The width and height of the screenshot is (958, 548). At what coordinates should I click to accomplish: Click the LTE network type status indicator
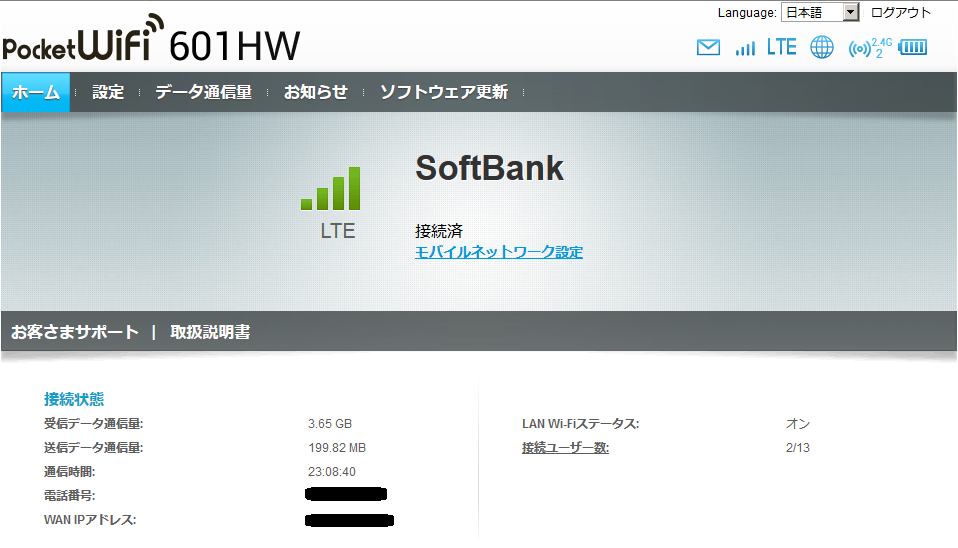coord(781,47)
